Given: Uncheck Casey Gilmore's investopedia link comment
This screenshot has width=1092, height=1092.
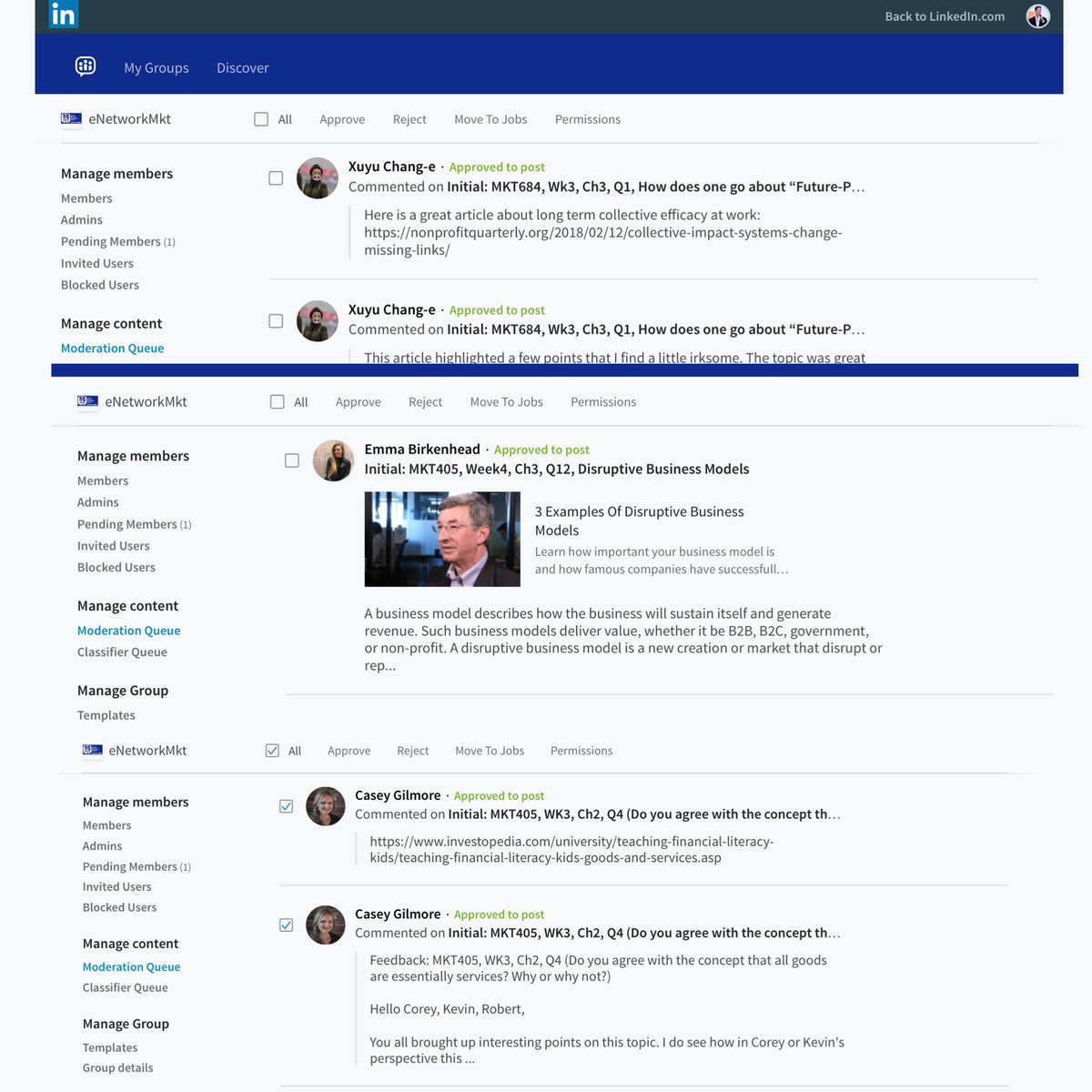Looking at the screenshot, I should click(287, 806).
